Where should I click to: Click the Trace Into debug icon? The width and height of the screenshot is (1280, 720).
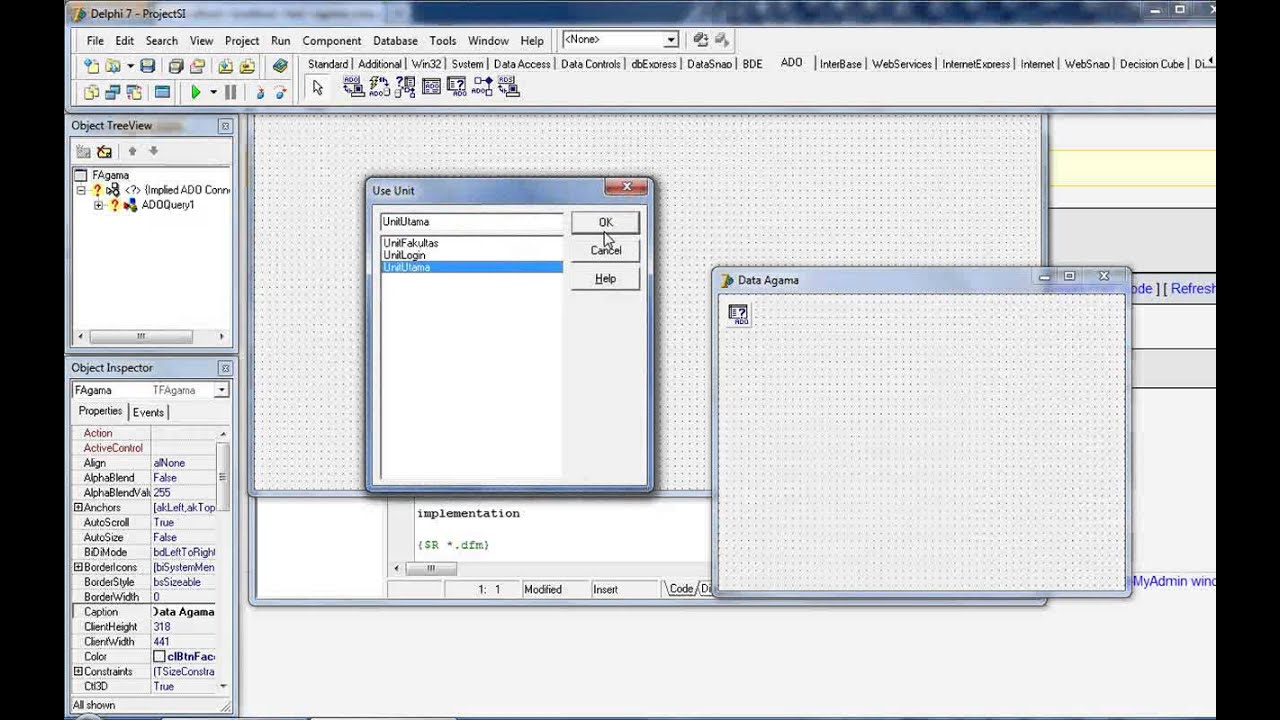click(260, 92)
